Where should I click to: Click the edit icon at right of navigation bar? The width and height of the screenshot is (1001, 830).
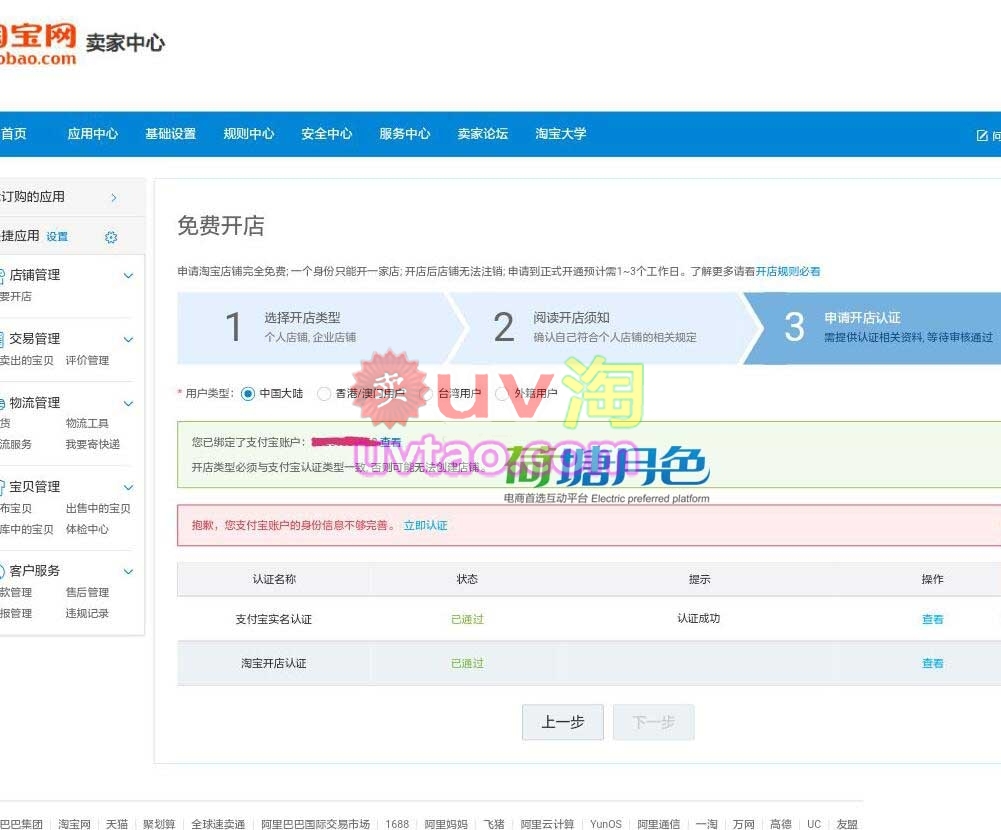point(981,135)
